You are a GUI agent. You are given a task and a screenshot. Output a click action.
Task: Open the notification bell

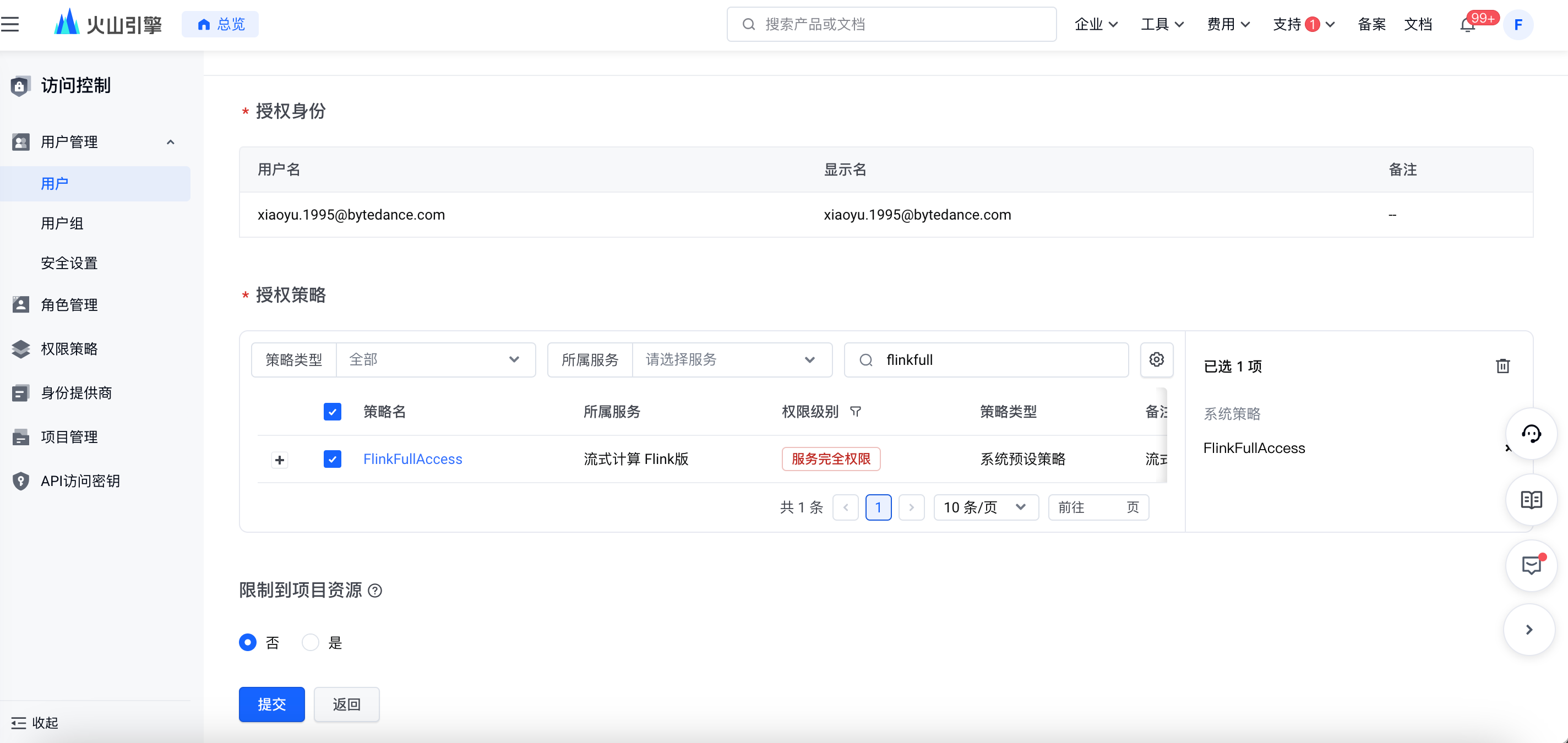[1468, 25]
